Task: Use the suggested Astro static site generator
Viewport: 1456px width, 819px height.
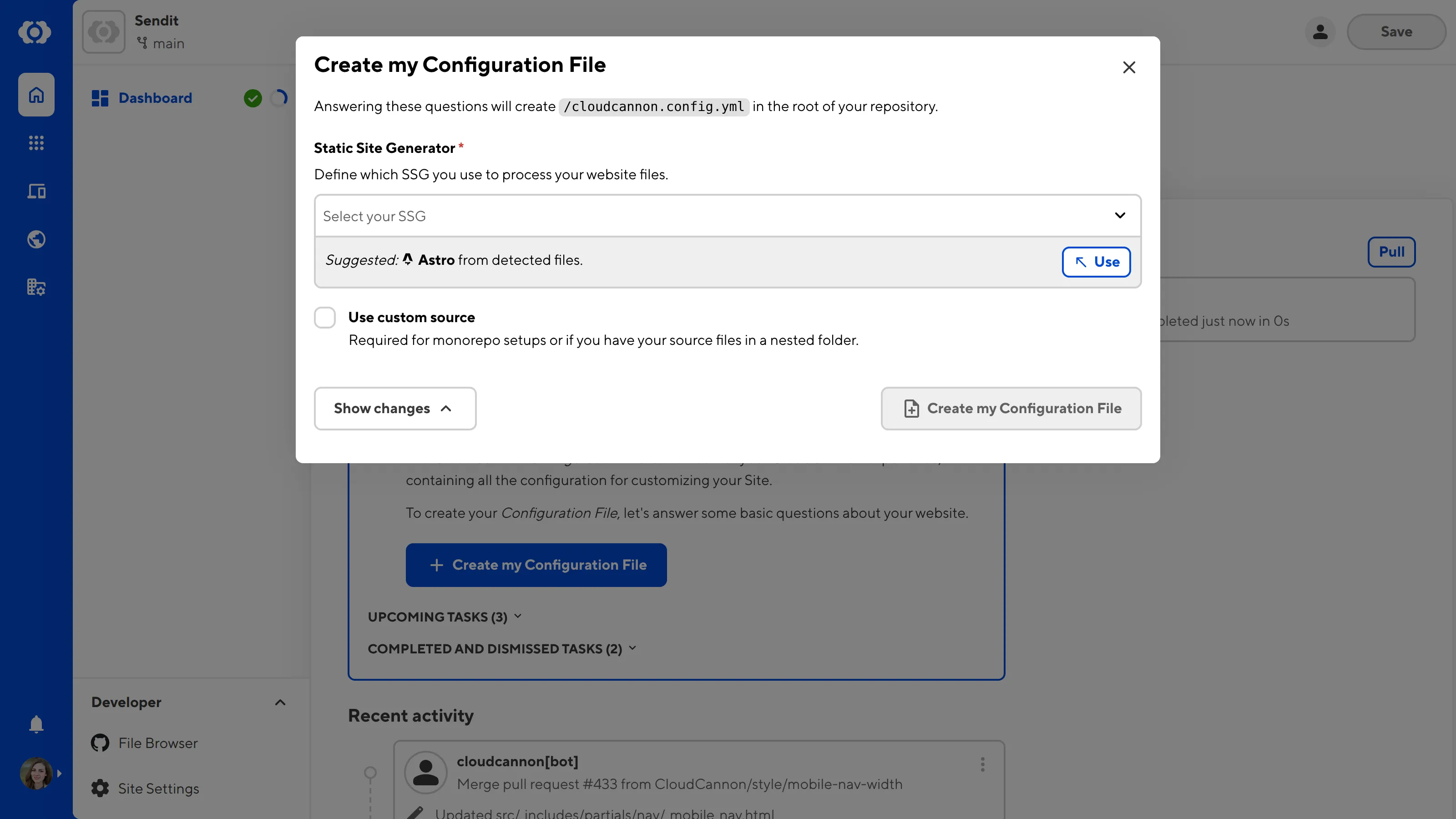Action: [1095, 262]
